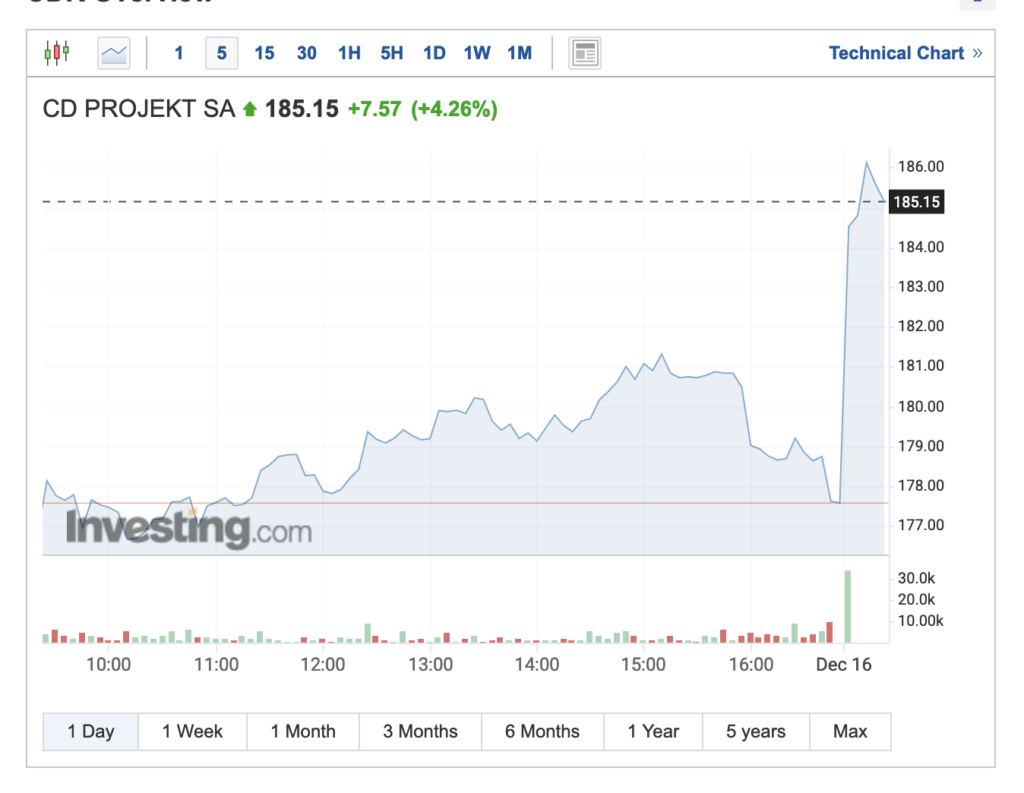Click the tall Dec 16 volume bar
Viewport: 1024px width, 793px height.
click(x=848, y=607)
